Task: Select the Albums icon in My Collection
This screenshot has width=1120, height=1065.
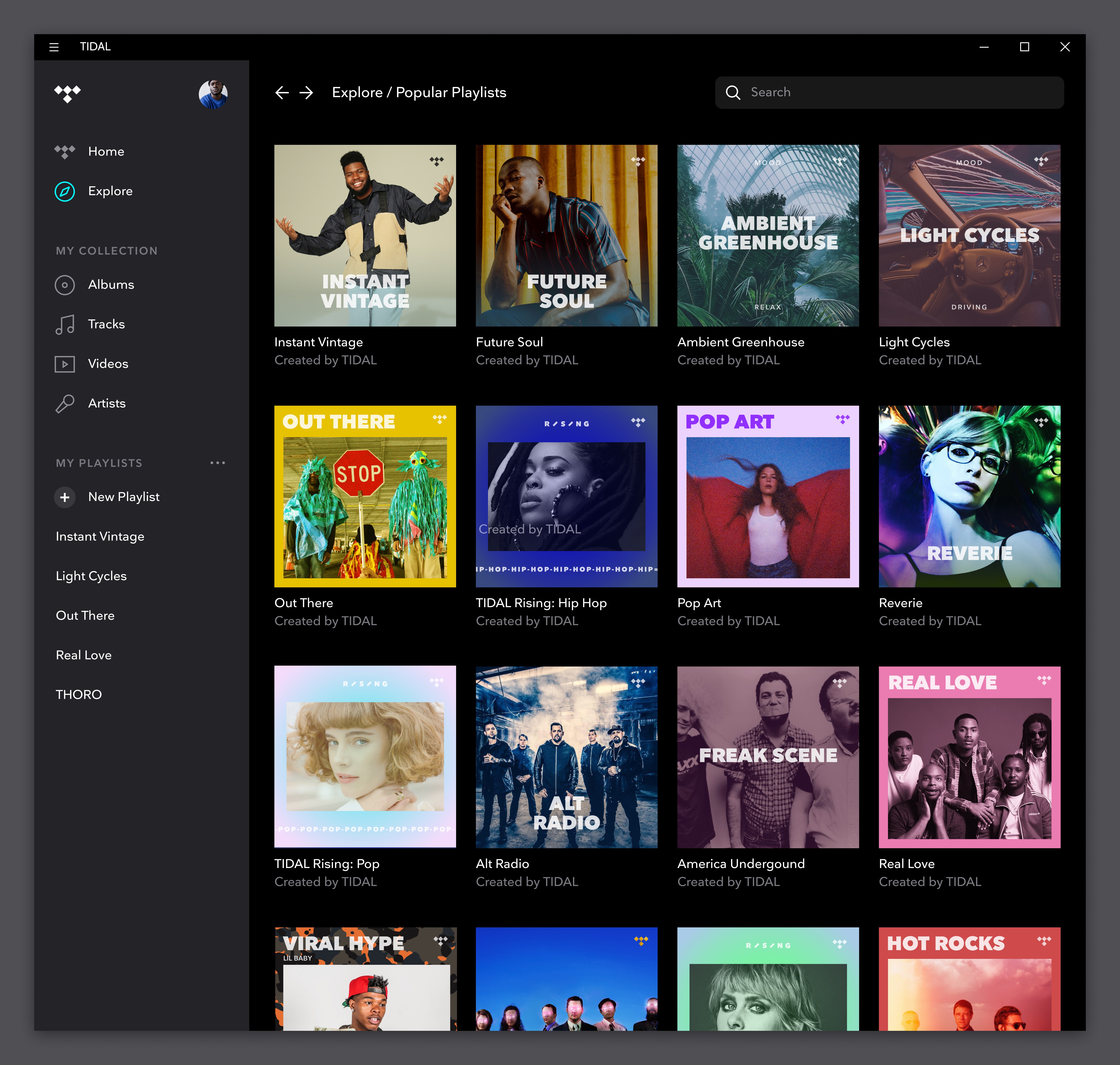Action: click(x=65, y=285)
